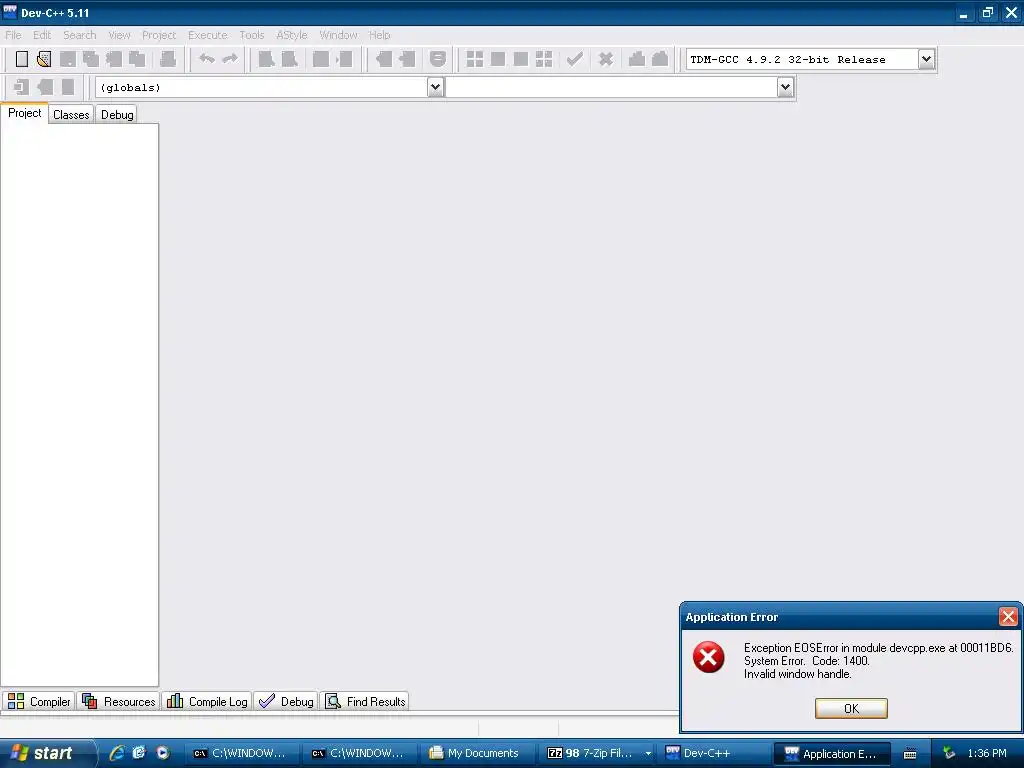Switch to My Documents taskbar window
Viewport: 1024px width, 768px height.
pyautogui.click(x=475, y=754)
